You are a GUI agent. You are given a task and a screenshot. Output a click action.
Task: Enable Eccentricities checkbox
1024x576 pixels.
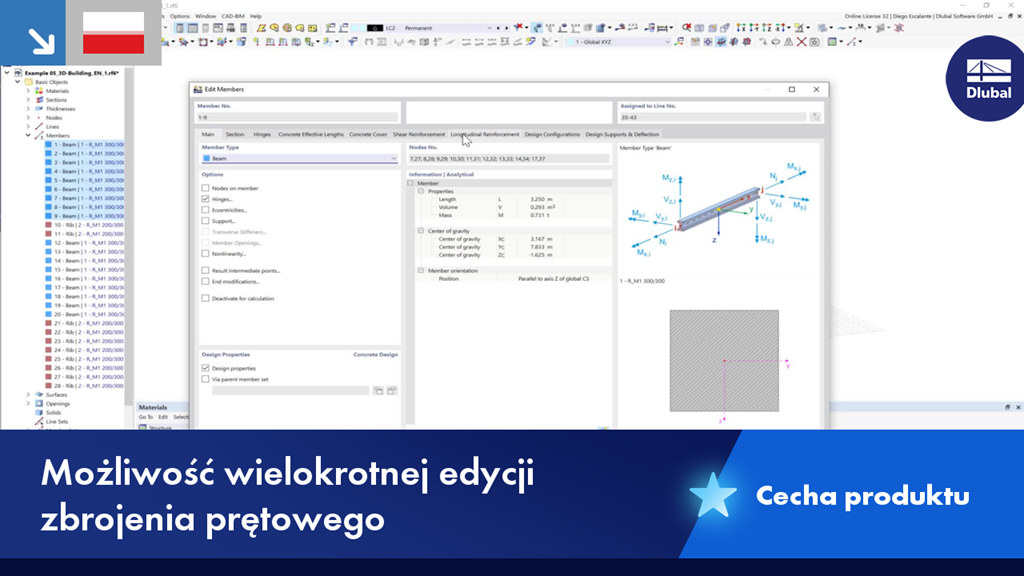205,210
